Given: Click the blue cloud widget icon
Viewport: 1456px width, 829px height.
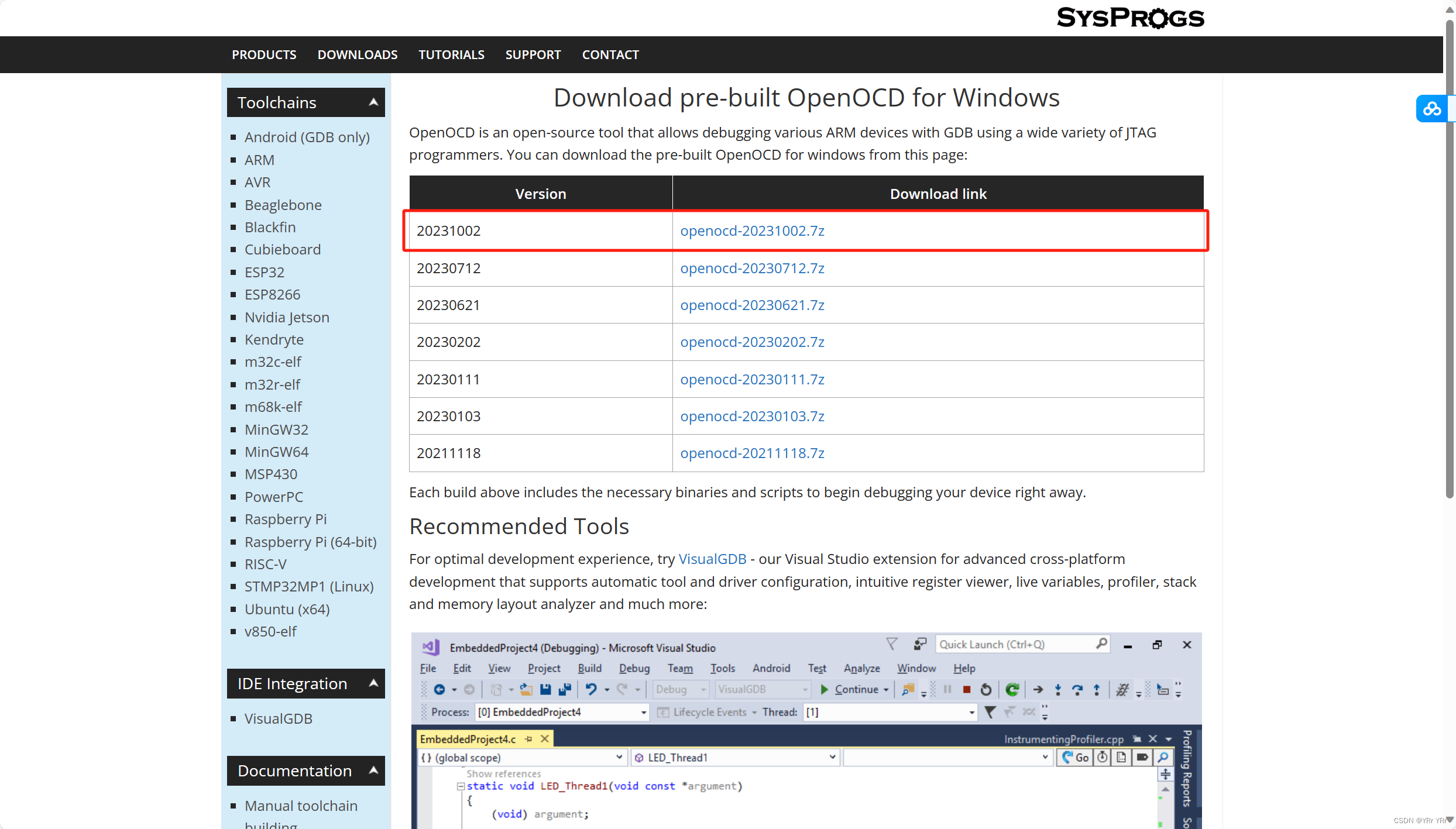Looking at the screenshot, I should (x=1432, y=108).
